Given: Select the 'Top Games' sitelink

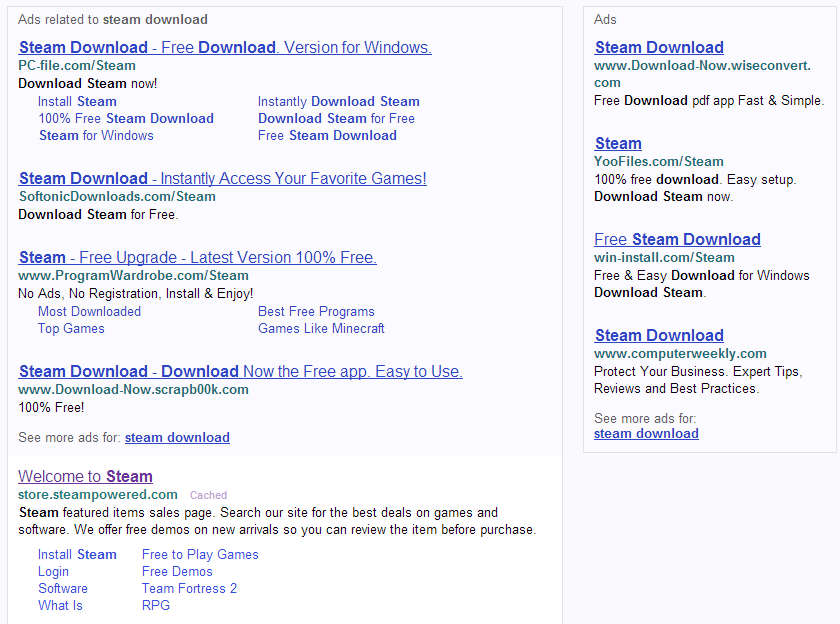Looking at the screenshot, I should click(71, 328).
